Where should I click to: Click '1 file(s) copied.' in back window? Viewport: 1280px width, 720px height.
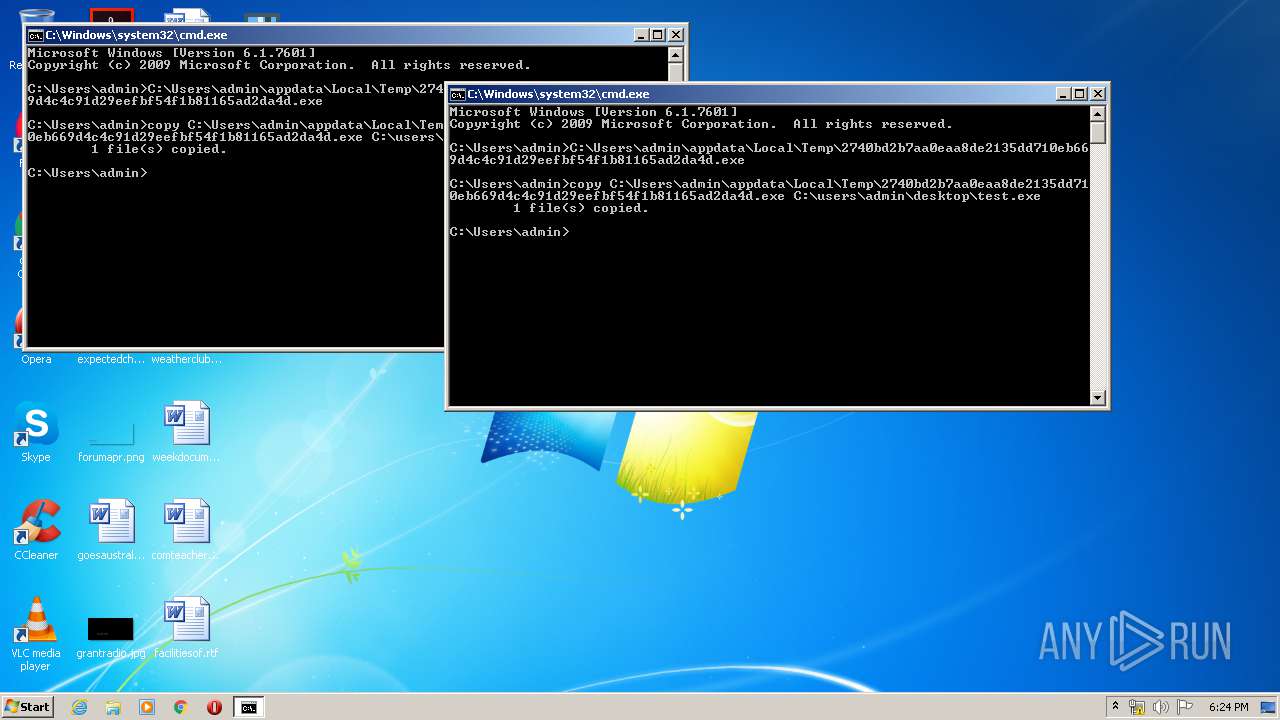coord(158,149)
